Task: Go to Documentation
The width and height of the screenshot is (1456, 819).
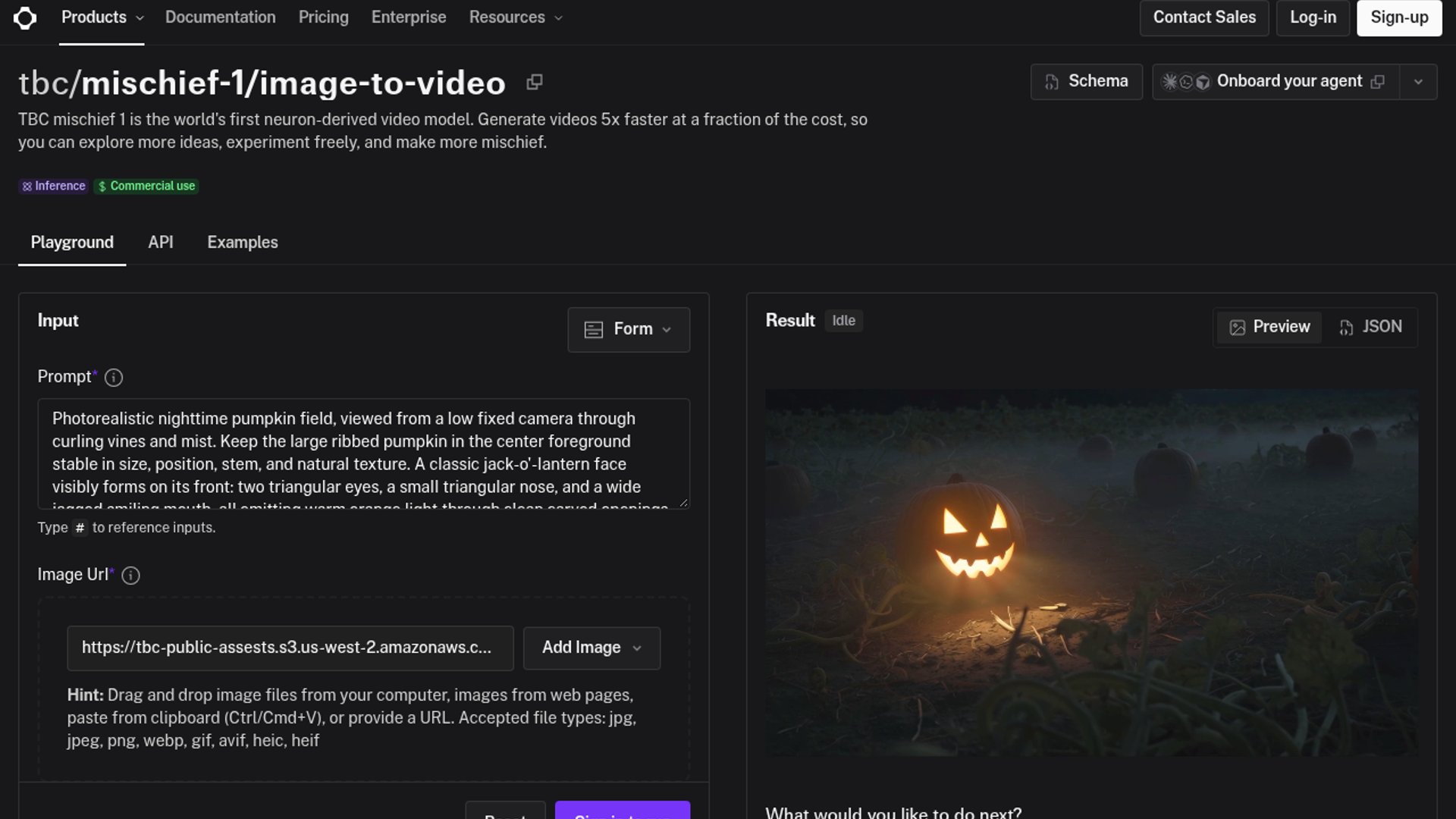Action: (221, 17)
